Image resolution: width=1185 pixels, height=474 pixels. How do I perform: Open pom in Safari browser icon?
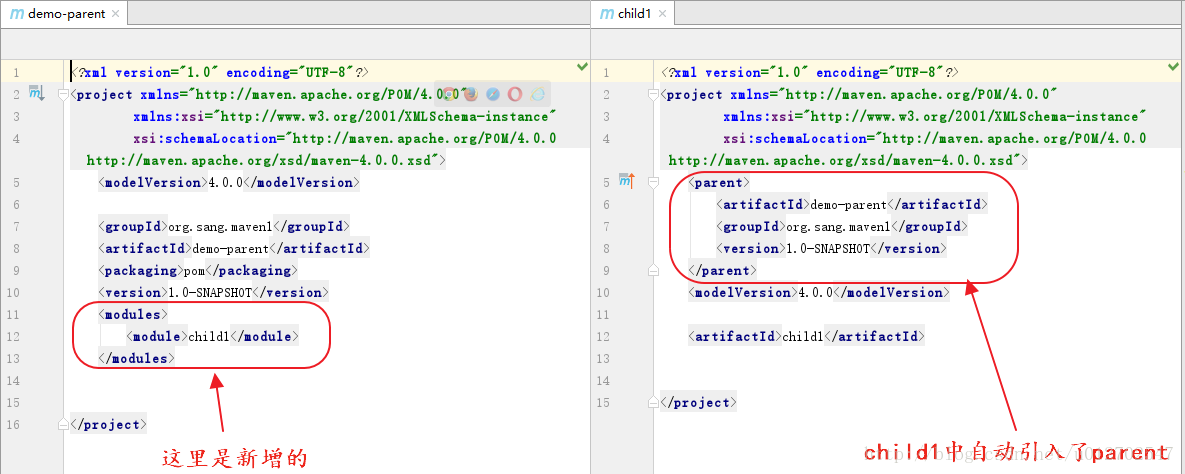tap(493, 94)
